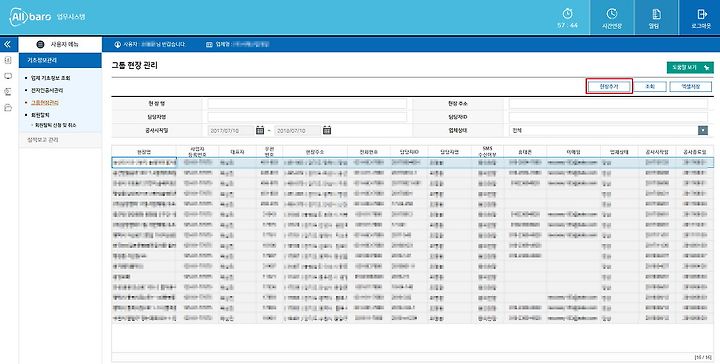Focus the 현장주소 input field
Viewport: 720px width, 364px height.
(x=608, y=104)
